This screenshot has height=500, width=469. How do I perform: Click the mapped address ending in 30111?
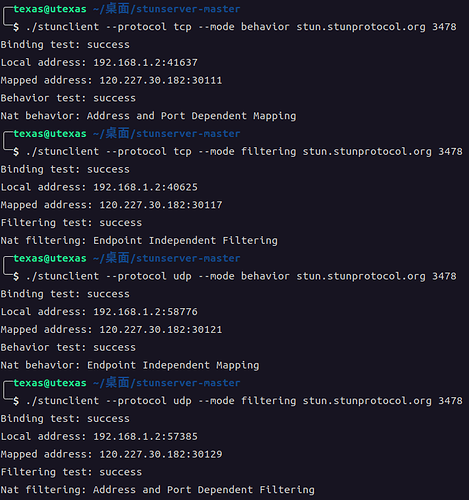161,80
